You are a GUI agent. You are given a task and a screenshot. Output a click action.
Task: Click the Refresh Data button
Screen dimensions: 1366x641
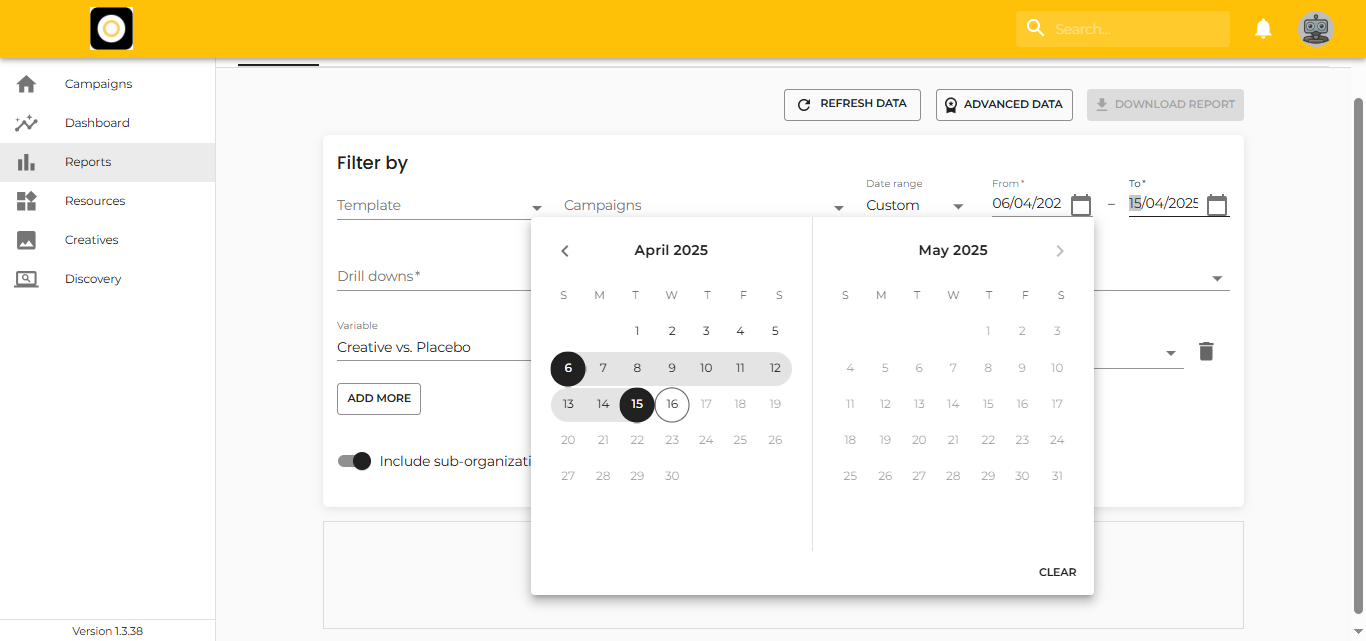(x=852, y=104)
